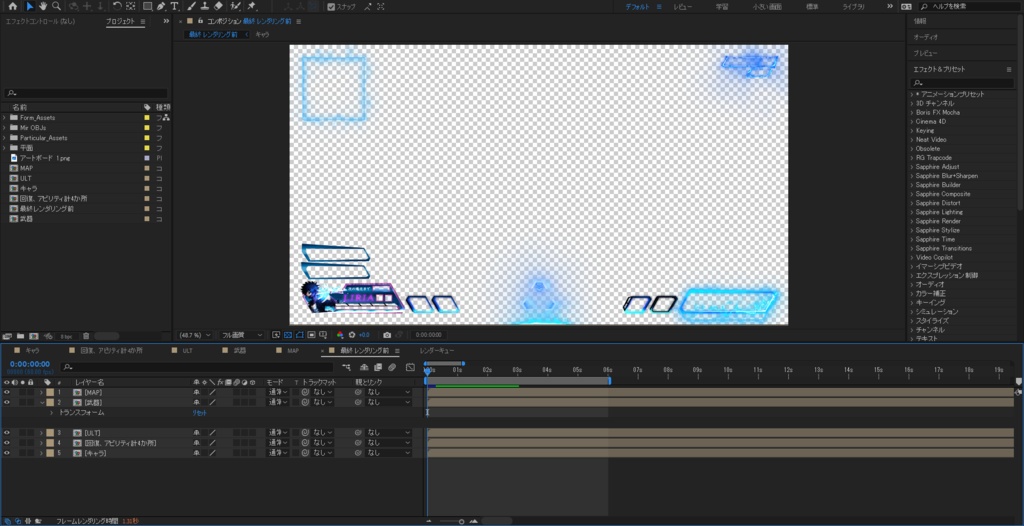The height and width of the screenshot is (526, 1024).
Task: Click the timeline zoom slider at bottom
Action: [x=452, y=521]
